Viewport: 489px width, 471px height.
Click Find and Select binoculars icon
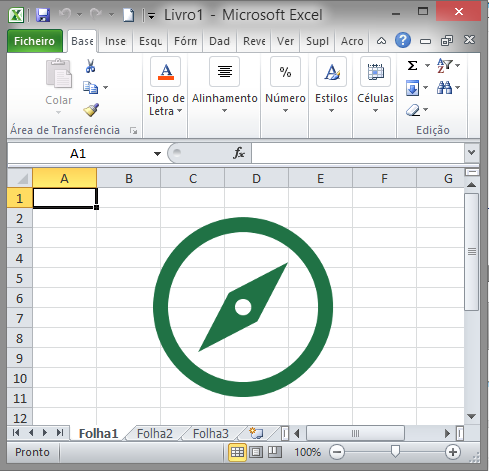pyautogui.click(x=445, y=88)
